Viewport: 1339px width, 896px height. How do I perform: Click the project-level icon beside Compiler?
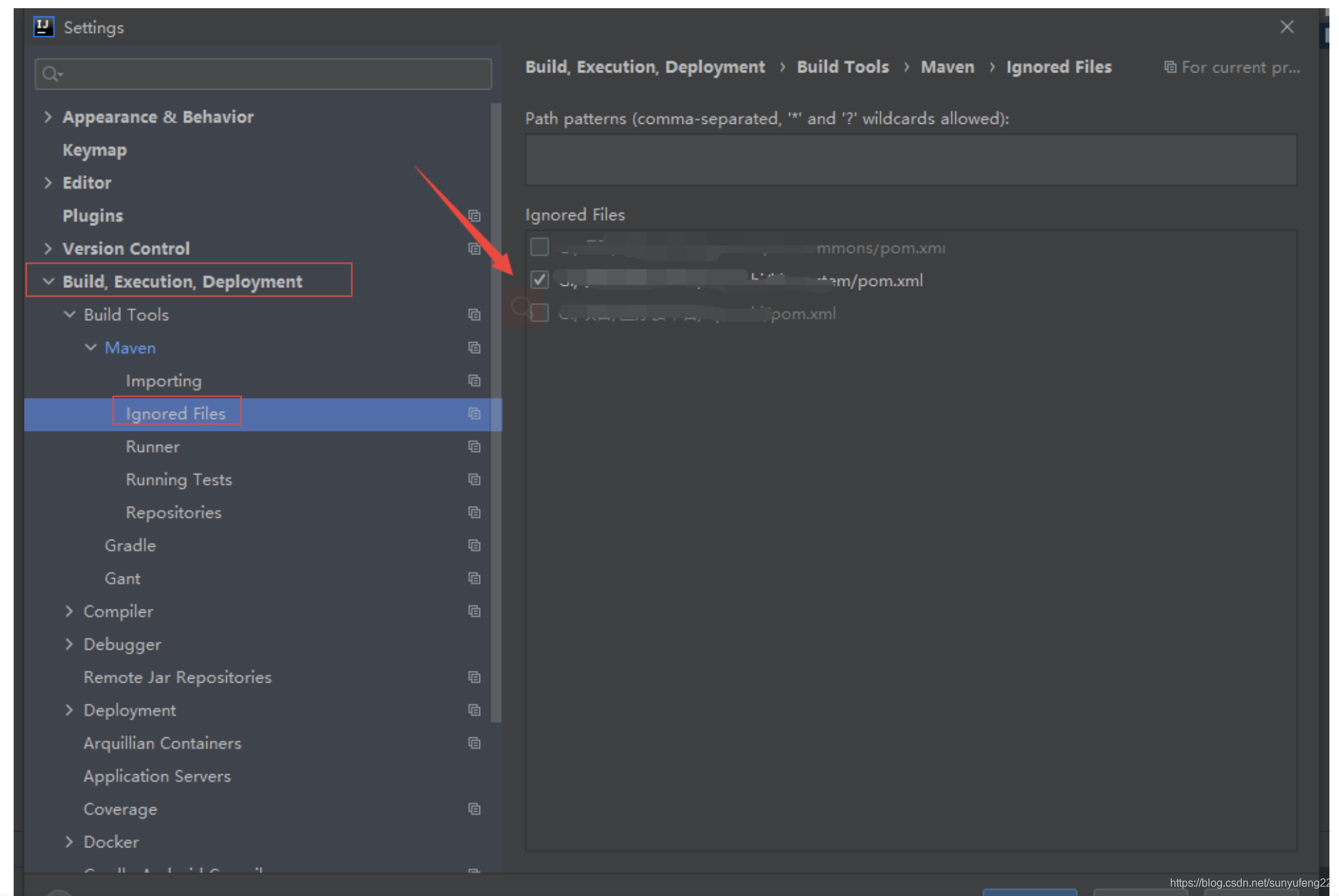pyautogui.click(x=474, y=611)
